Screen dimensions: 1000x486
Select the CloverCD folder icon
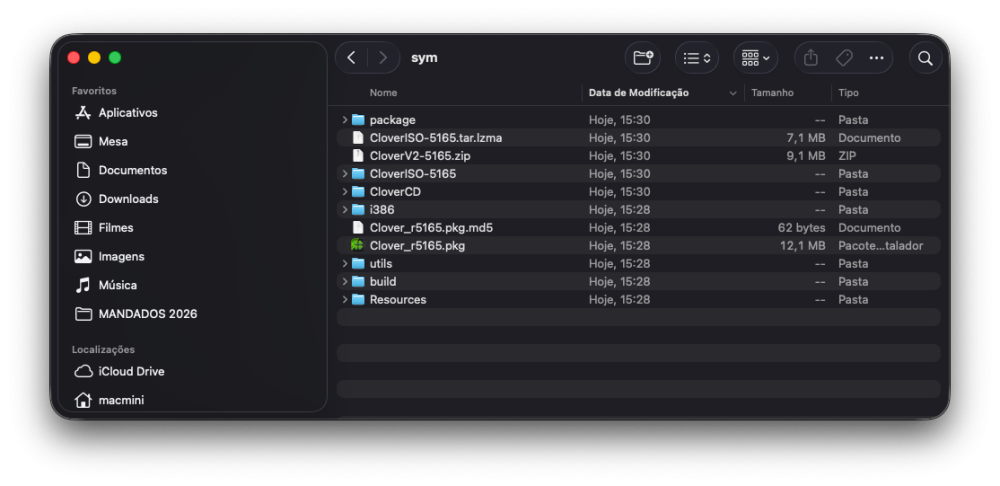pos(358,191)
